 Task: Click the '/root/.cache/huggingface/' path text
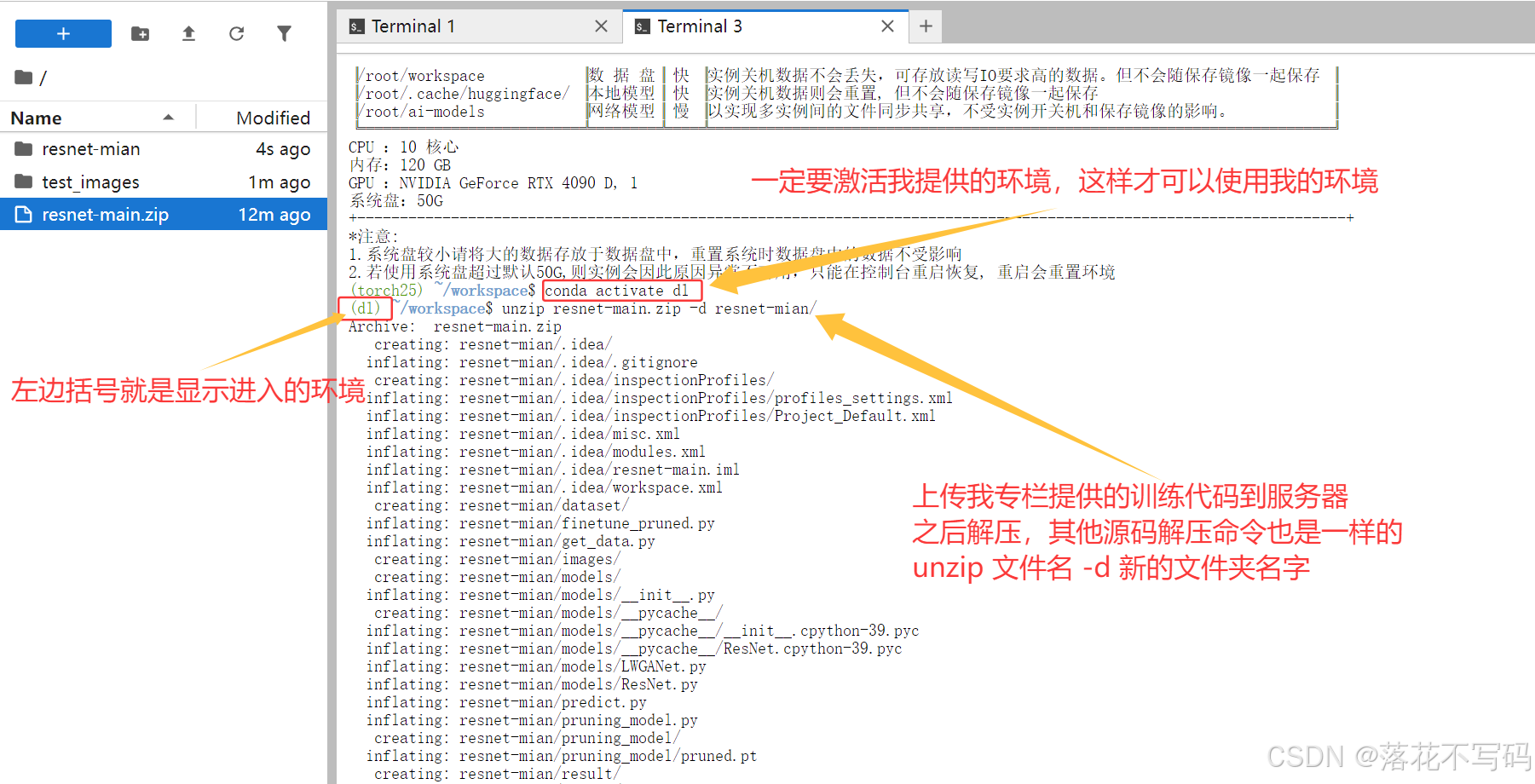[463, 94]
